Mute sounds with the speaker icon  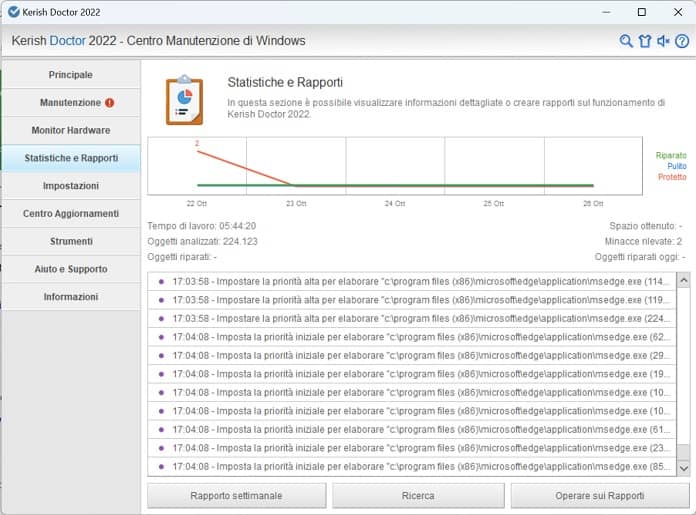tap(663, 41)
